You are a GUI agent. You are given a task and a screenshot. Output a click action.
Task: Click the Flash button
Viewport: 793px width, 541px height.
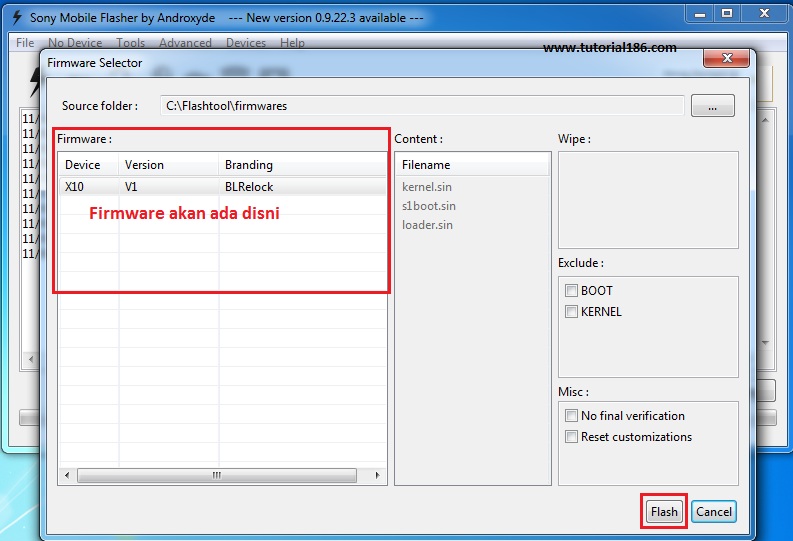tap(664, 512)
